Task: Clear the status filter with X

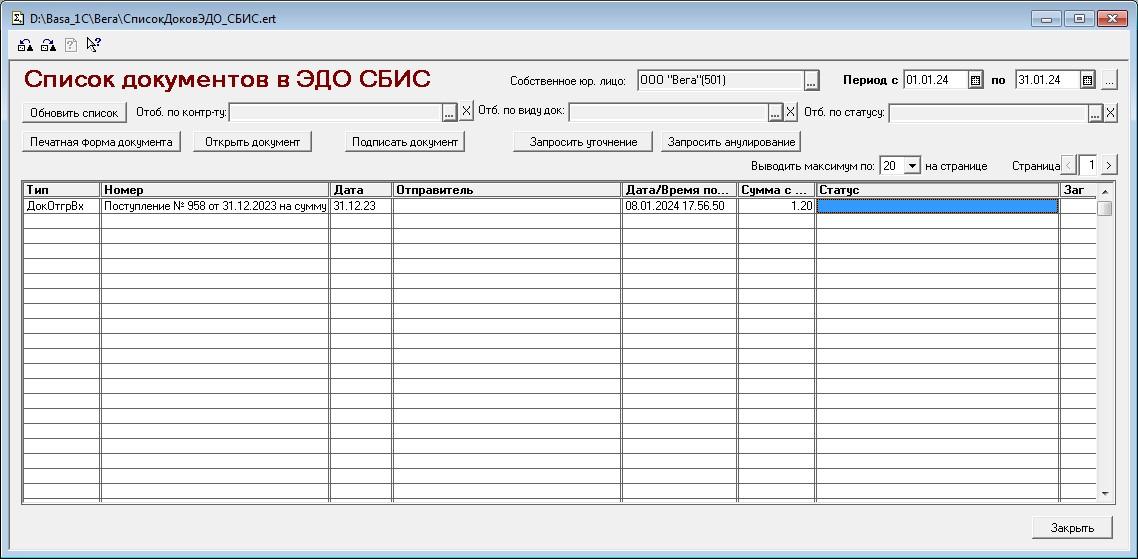Action: [x=1110, y=113]
